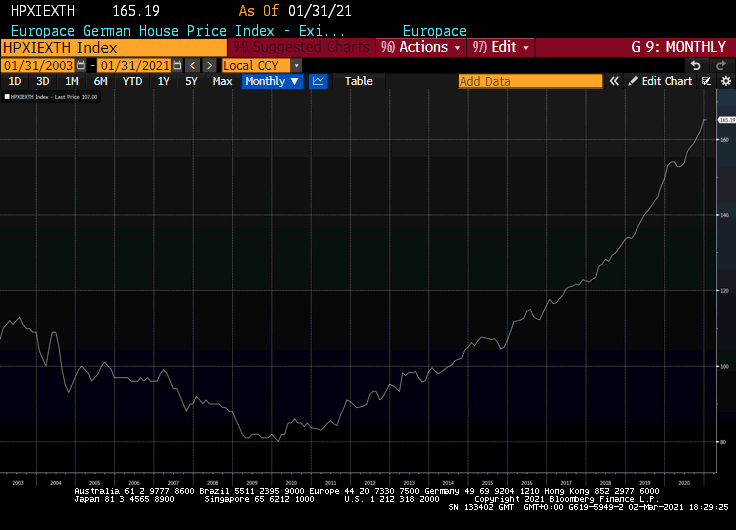Image resolution: width=736 pixels, height=530 pixels.
Task: Expand the Monthly periodicity dropdown
Action: [x=272, y=81]
